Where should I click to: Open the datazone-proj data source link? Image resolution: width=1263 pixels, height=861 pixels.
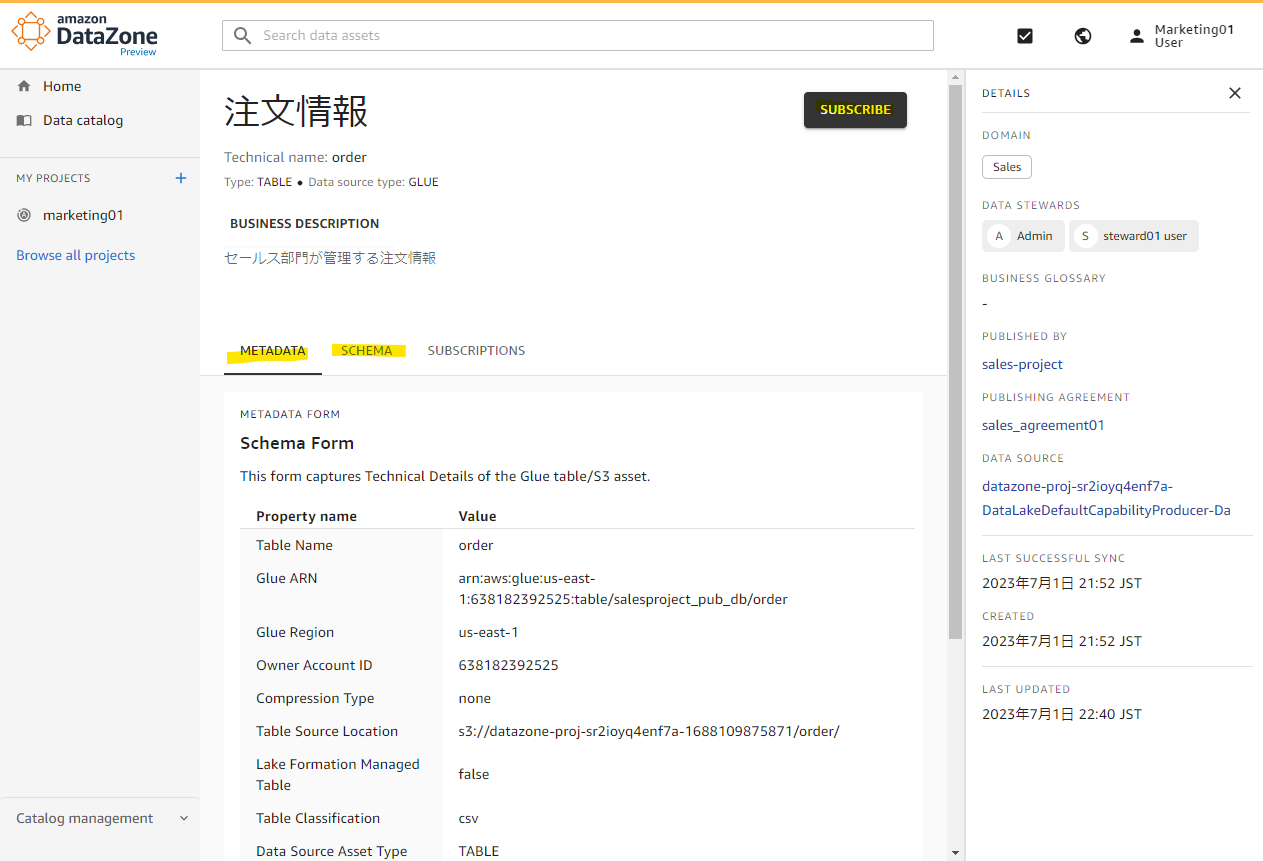click(1106, 498)
